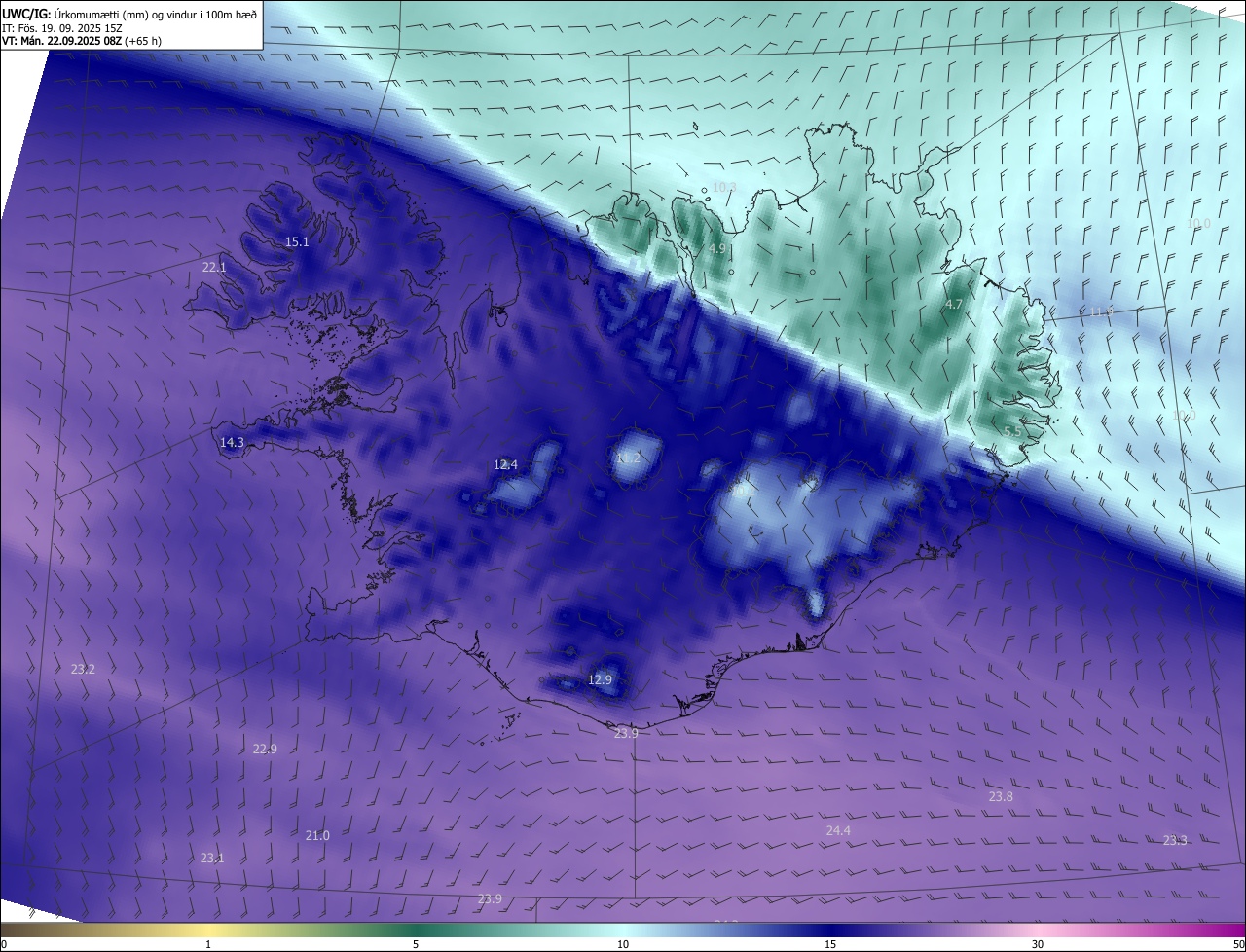Image resolution: width=1246 pixels, height=952 pixels.
Task: Click the 15.1 value over the Westfjords
Action: (297, 241)
